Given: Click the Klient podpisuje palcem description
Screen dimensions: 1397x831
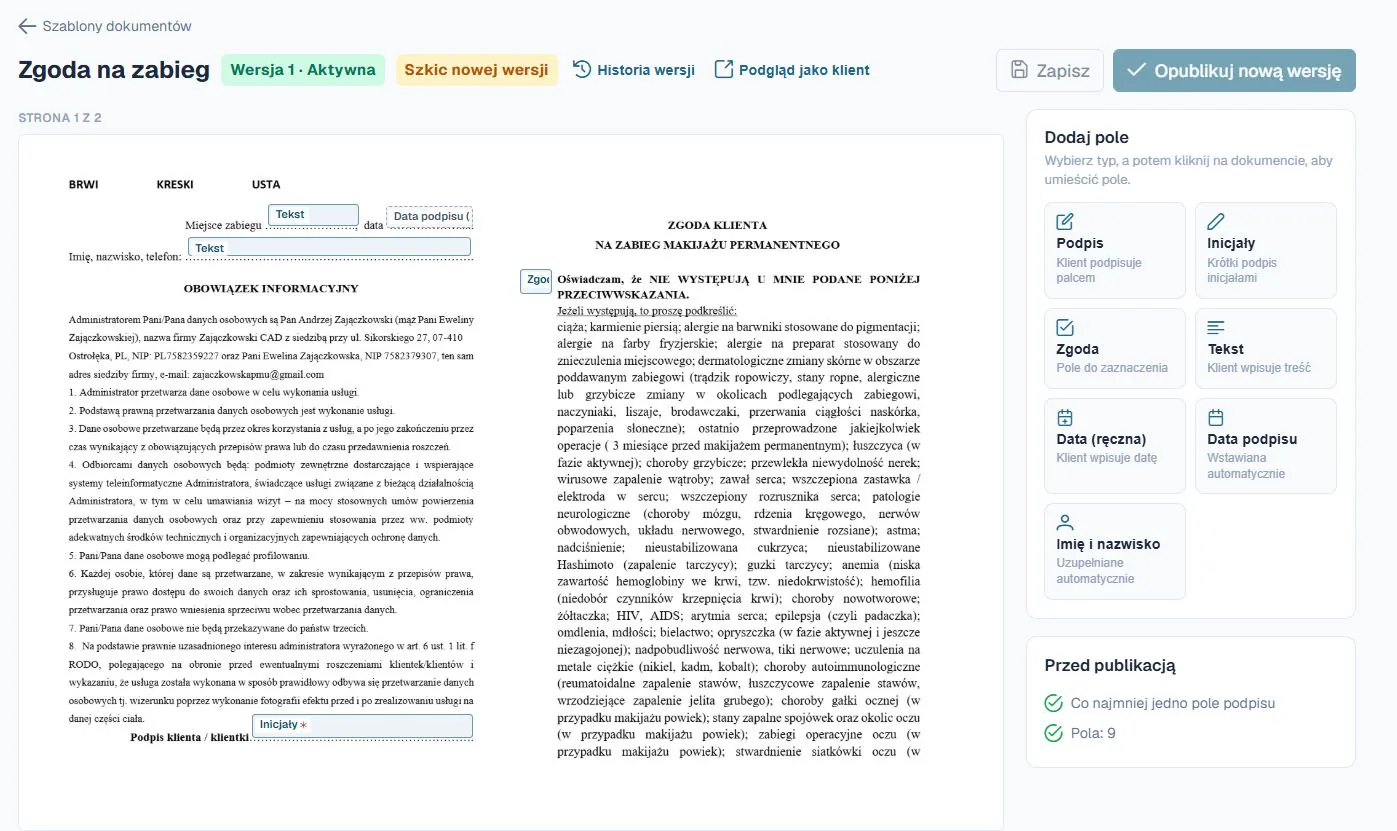Looking at the screenshot, I should tap(1099, 270).
